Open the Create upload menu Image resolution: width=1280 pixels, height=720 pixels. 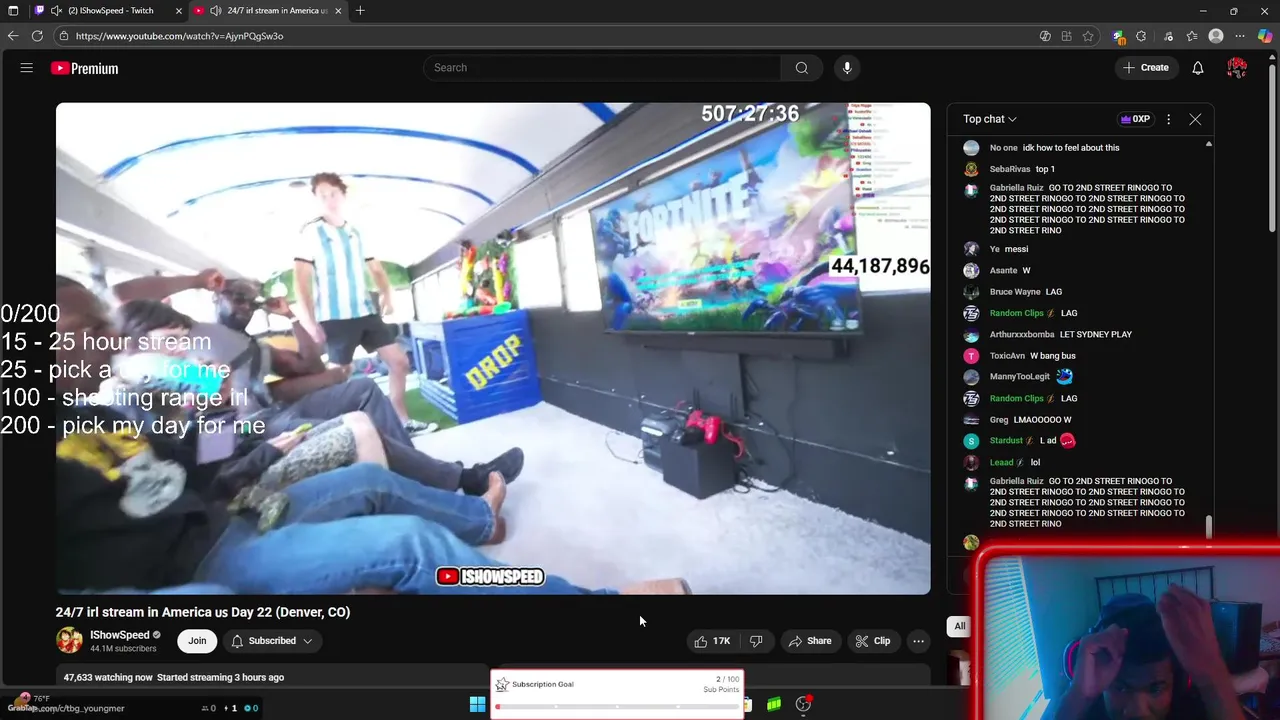[1145, 68]
